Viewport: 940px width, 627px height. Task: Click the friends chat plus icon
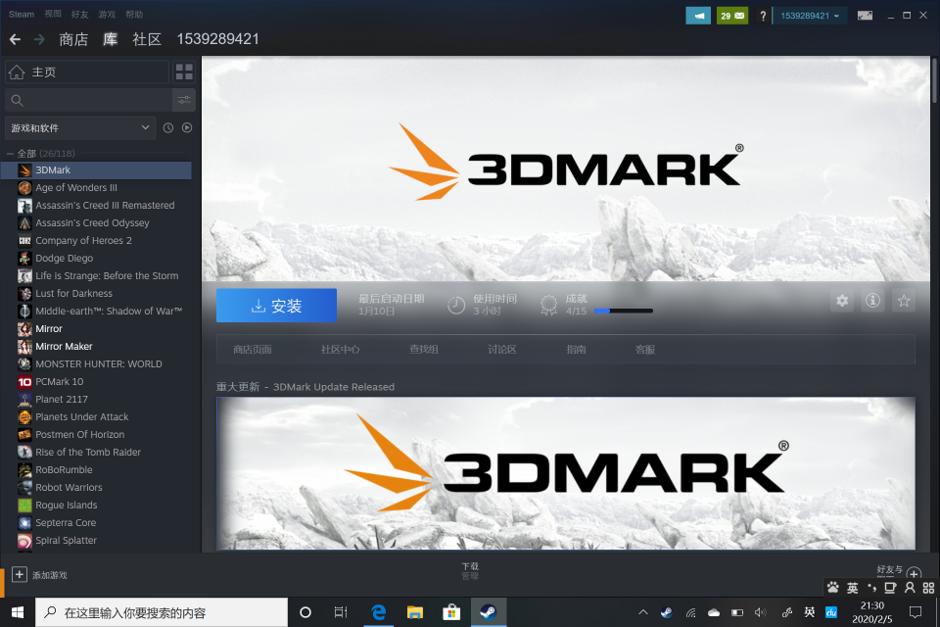click(914, 573)
